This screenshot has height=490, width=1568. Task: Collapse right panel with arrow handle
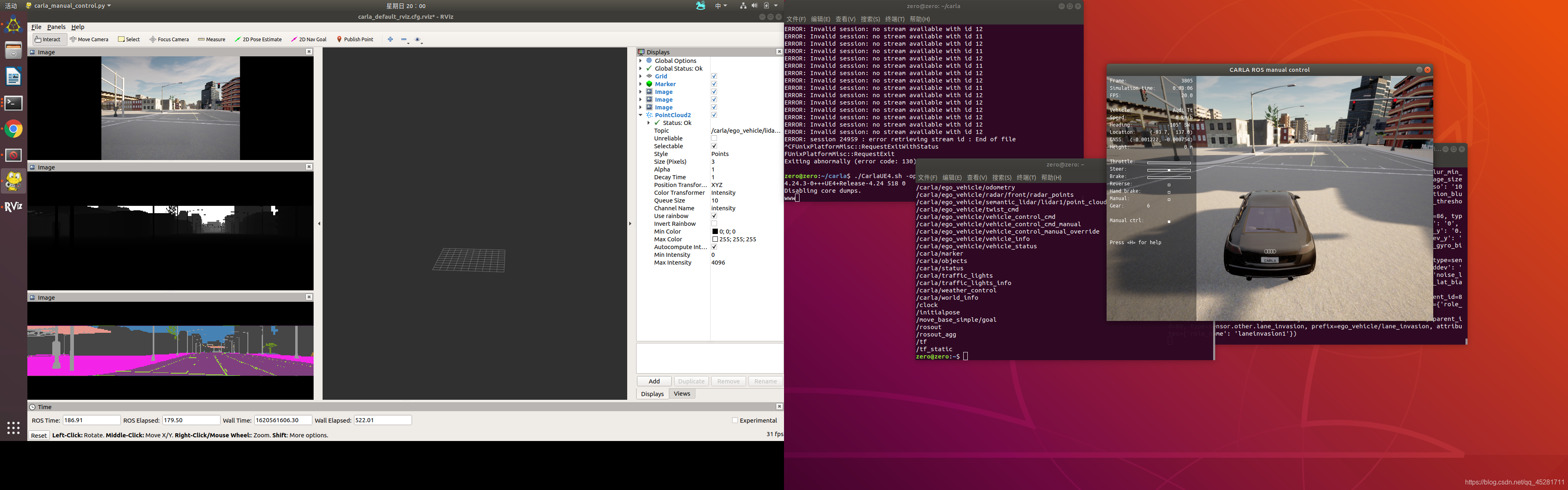click(630, 223)
